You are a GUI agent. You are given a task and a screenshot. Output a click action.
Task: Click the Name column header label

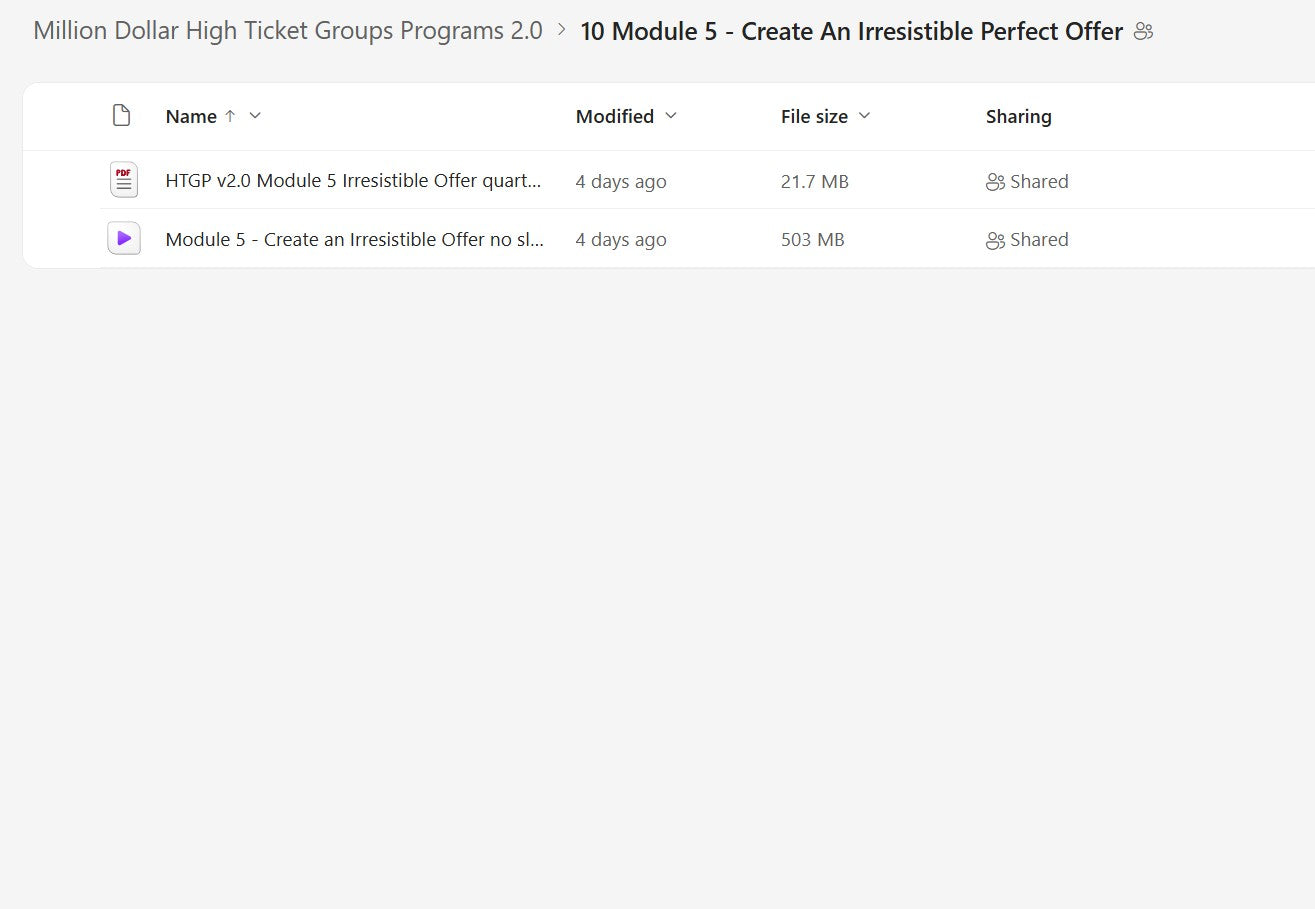click(191, 116)
